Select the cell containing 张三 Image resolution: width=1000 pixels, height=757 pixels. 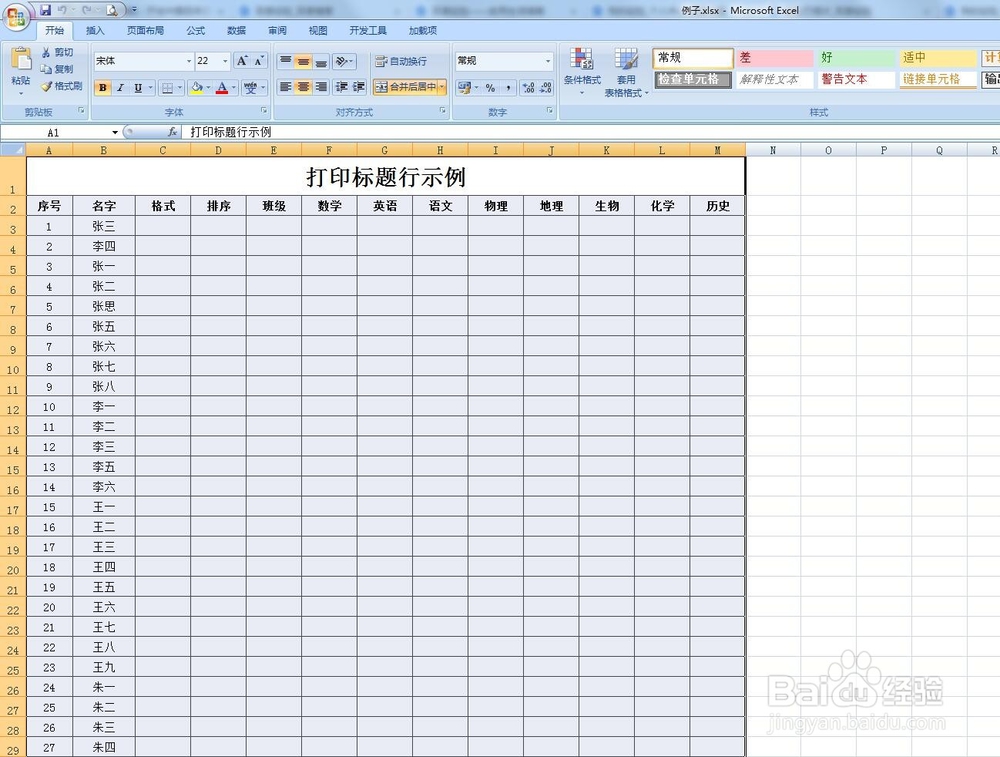[104, 226]
